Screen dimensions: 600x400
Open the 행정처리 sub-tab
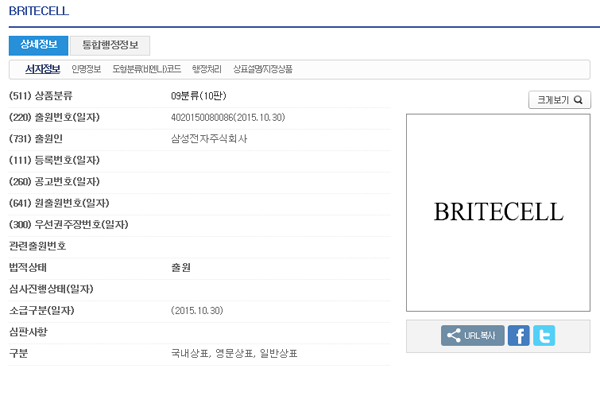click(x=207, y=69)
